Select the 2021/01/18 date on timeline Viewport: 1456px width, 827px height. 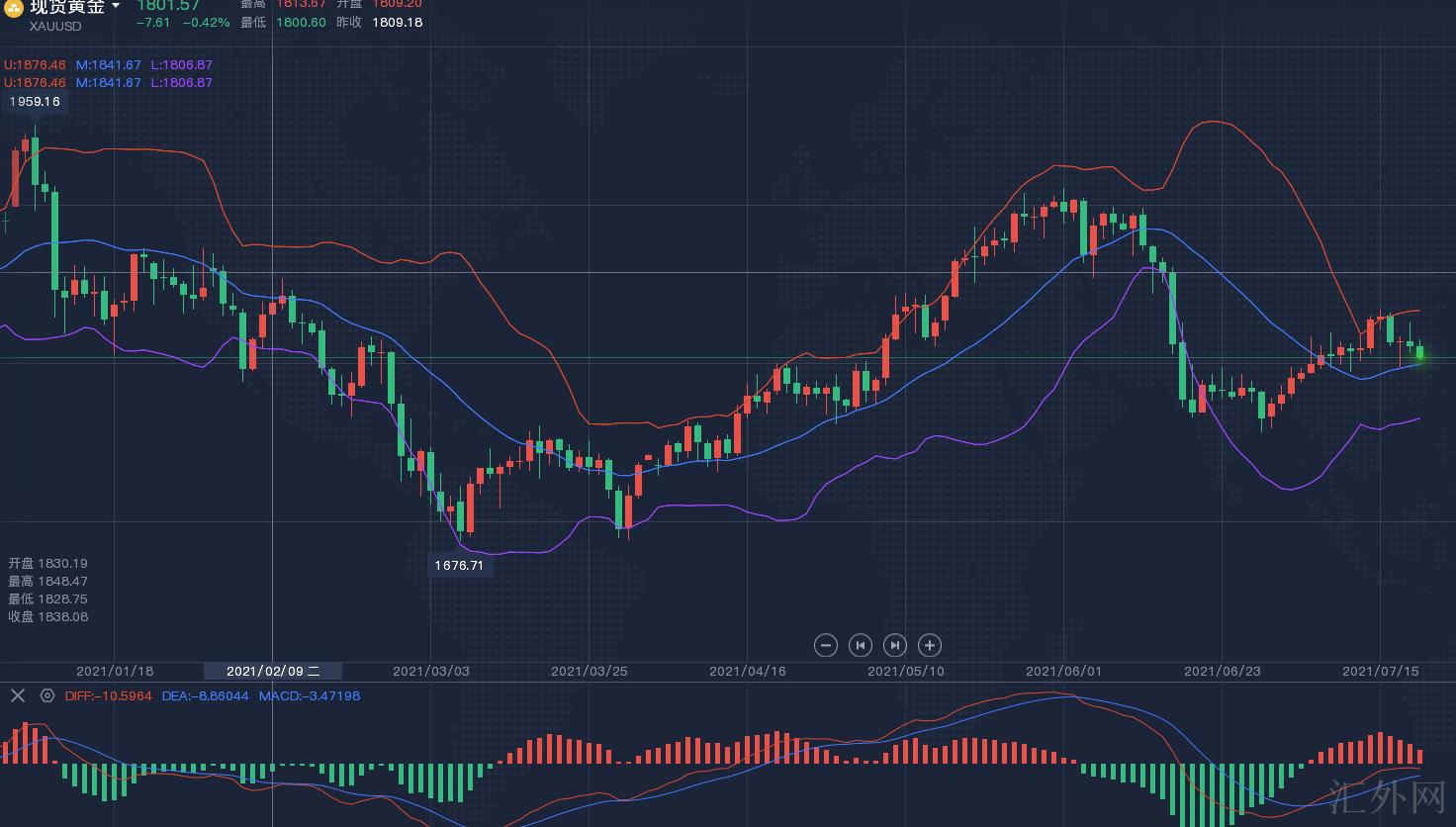pos(115,671)
